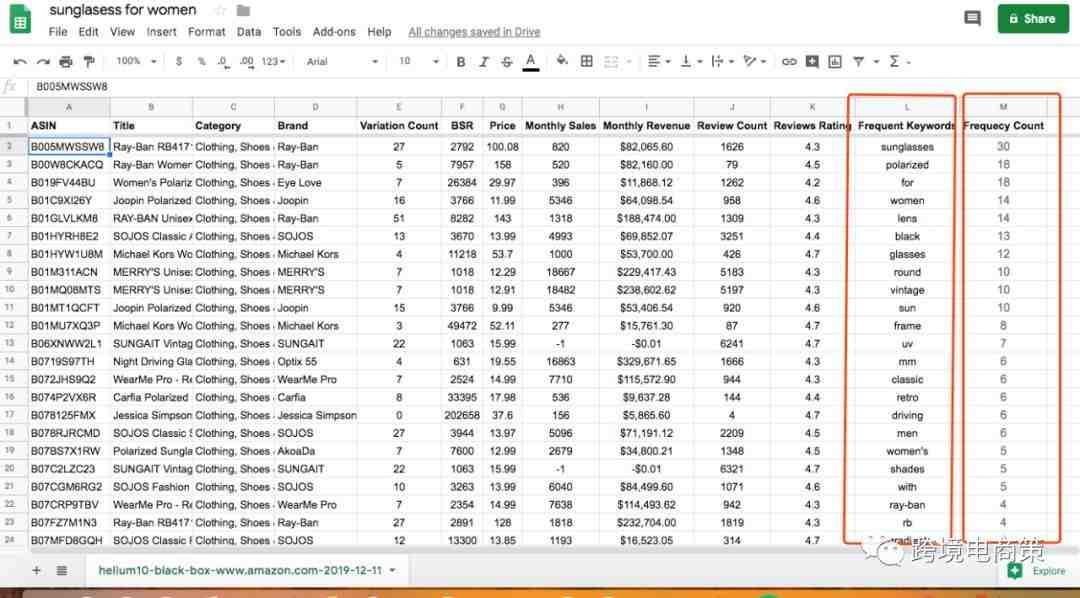
Task: Click the undo arrow in the toolbar
Action: tap(20, 62)
